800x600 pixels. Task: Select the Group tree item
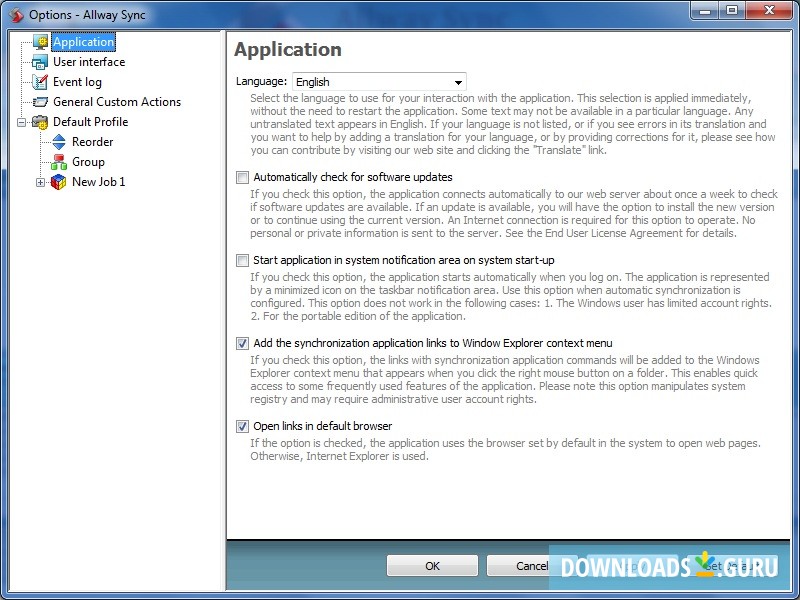coord(88,162)
